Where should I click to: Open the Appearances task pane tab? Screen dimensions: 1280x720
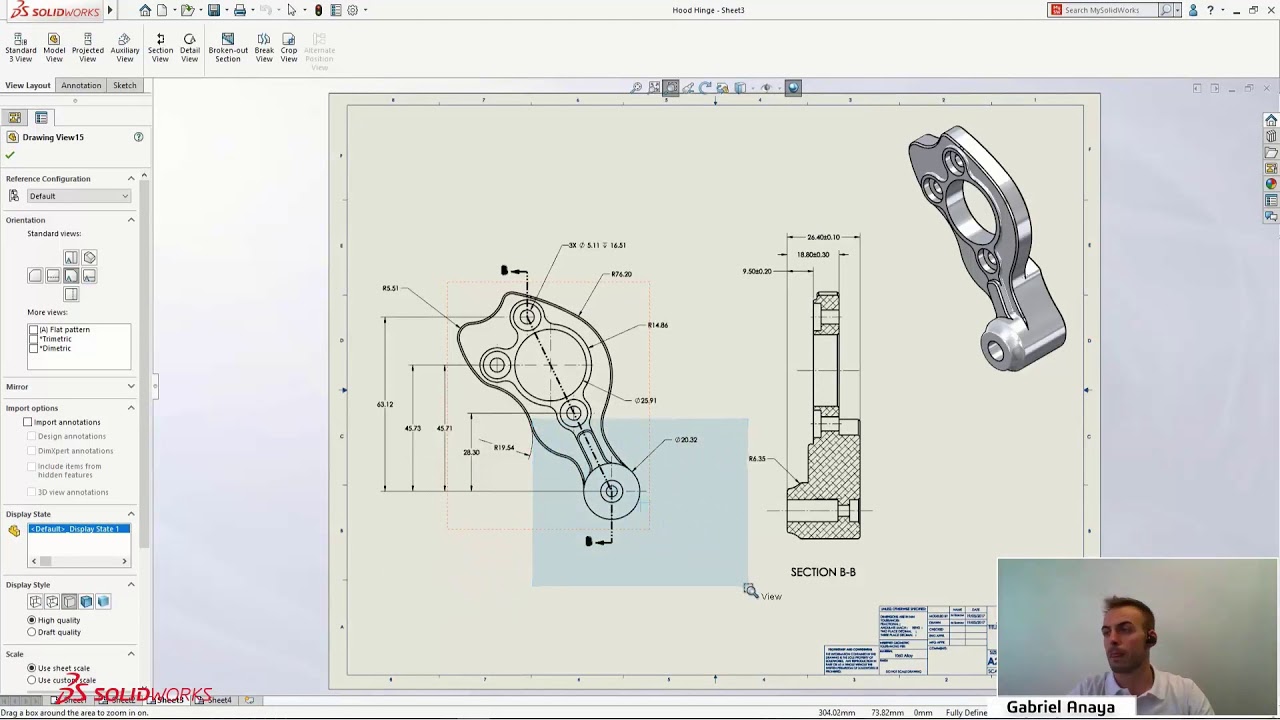(x=1271, y=184)
